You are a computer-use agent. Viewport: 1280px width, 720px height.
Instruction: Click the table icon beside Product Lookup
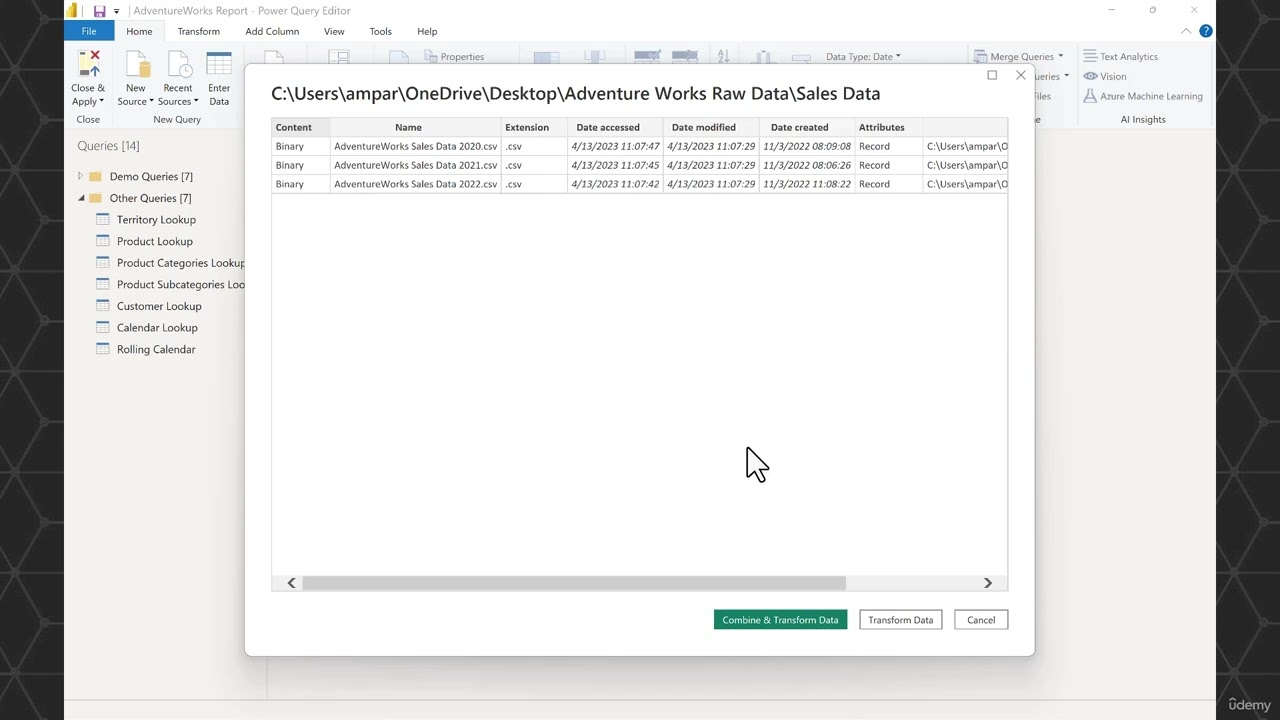pyautogui.click(x=102, y=241)
